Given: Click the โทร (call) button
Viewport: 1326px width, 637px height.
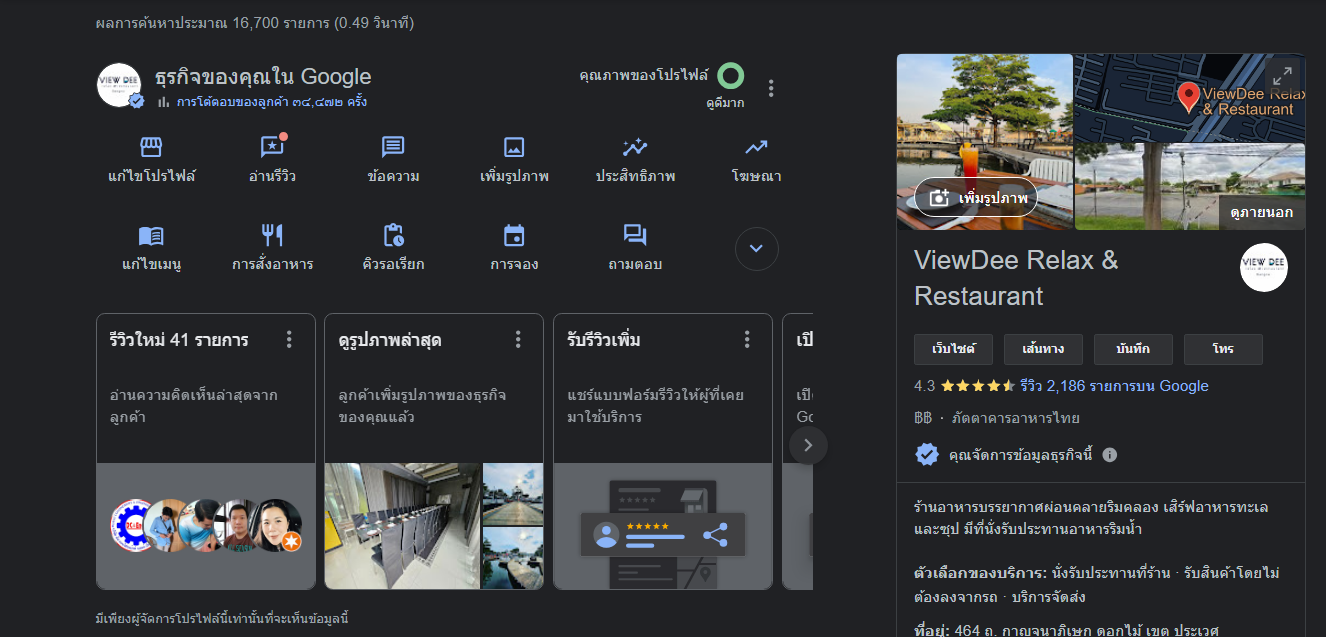Looking at the screenshot, I should (x=1223, y=350).
